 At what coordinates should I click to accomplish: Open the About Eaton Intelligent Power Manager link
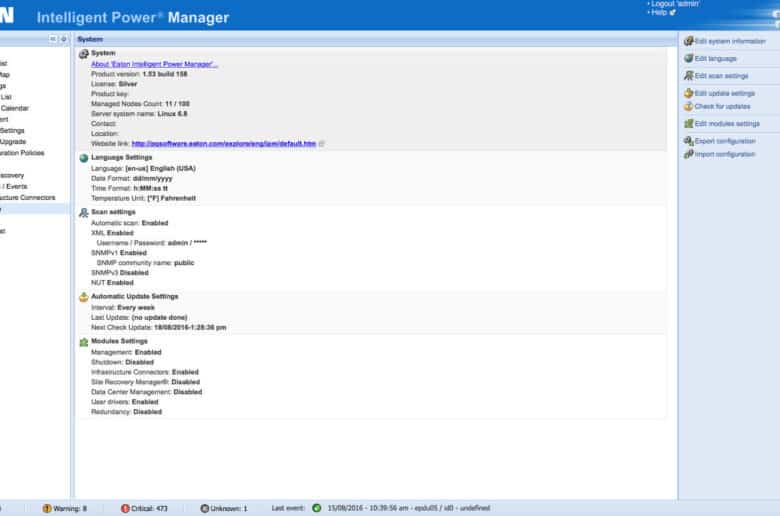(x=154, y=64)
